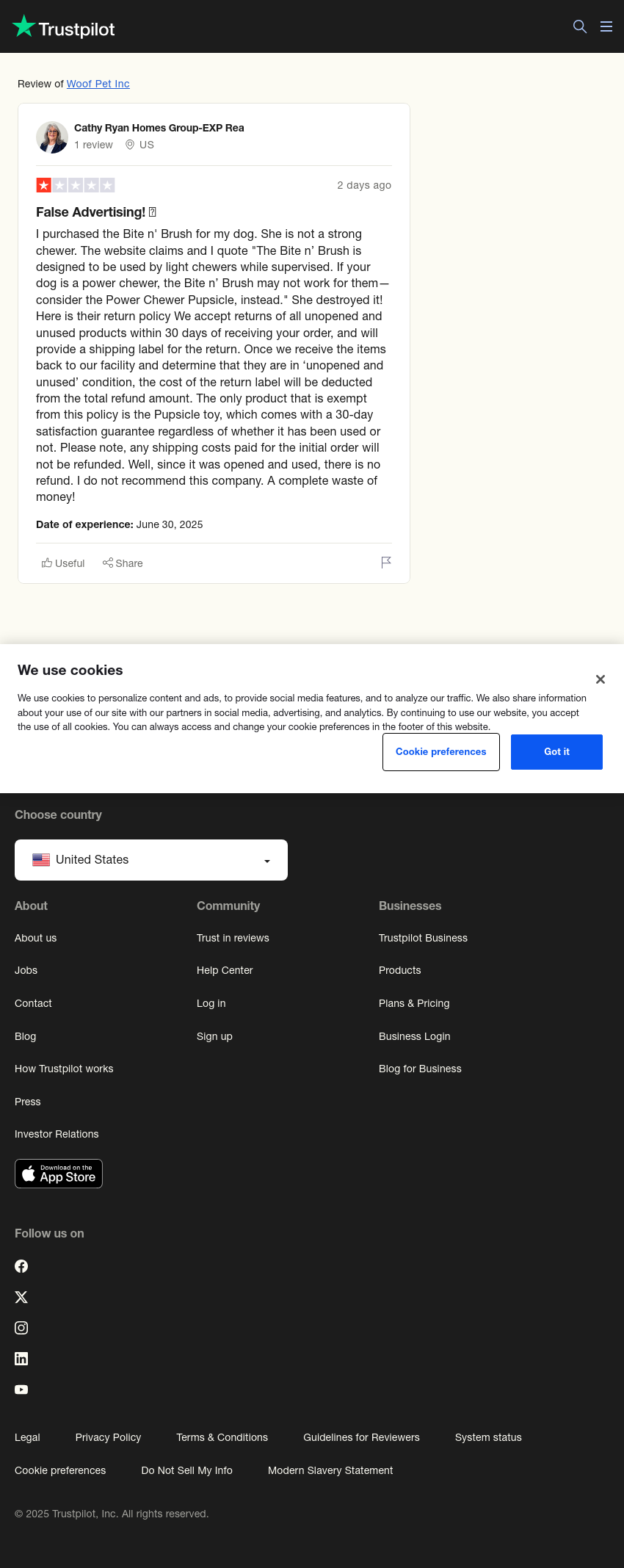Open Trustpilot's X profile icon
This screenshot has height=1568, width=624.
point(21,1297)
